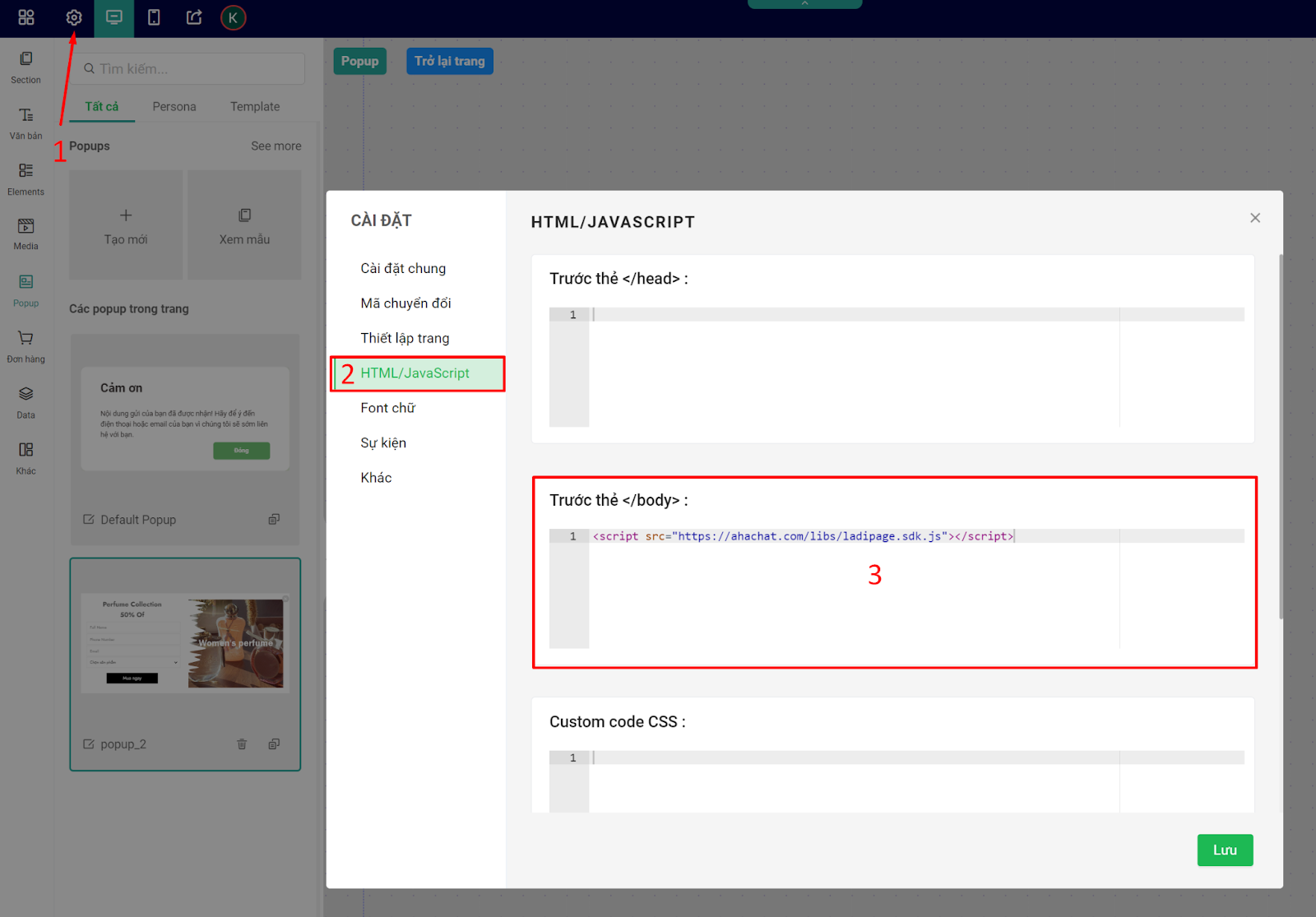
Task: Open the apps grid icon in top bar
Action: click(x=26, y=17)
